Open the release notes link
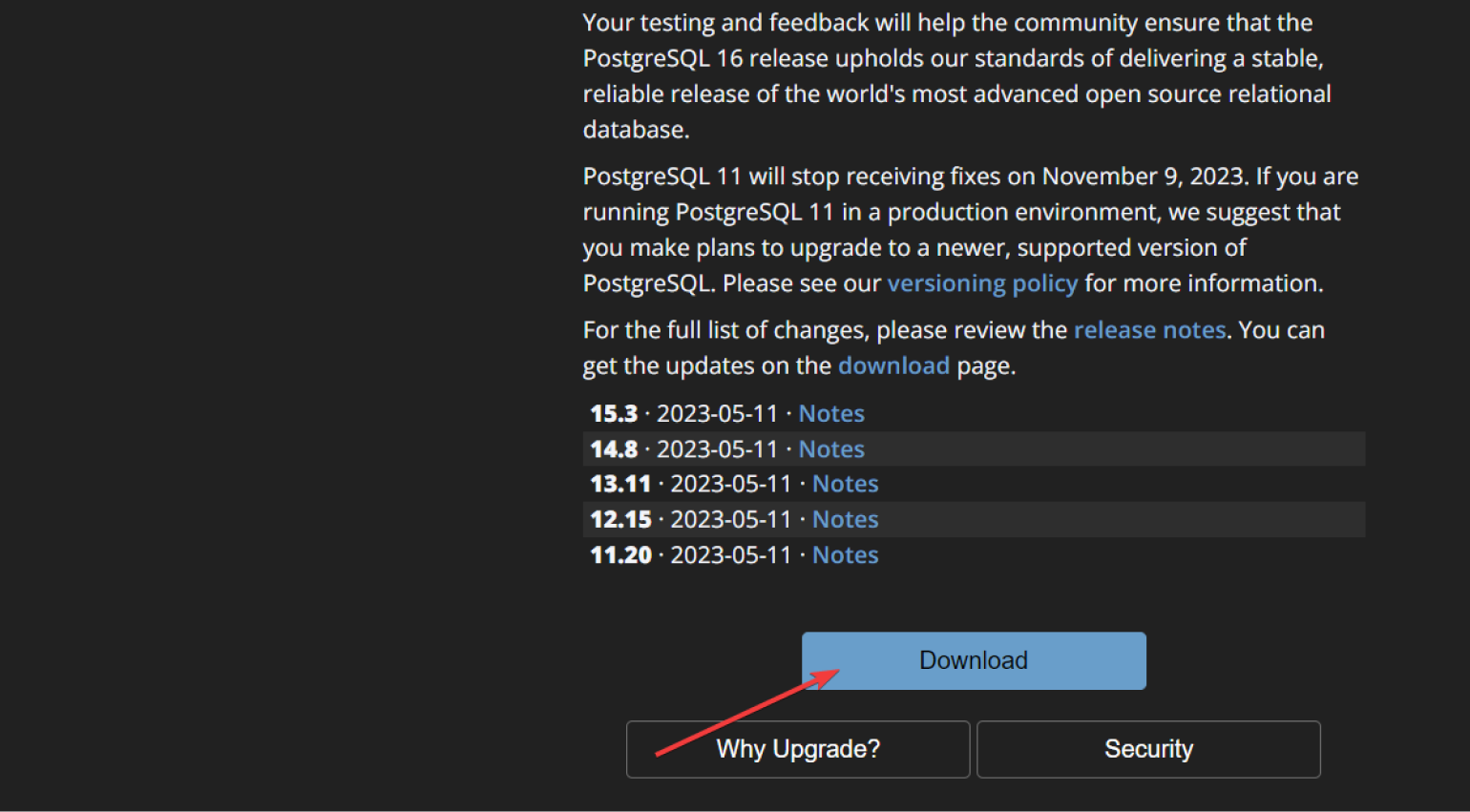Image resolution: width=1470 pixels, height=812 pixels. coord(1149,330)
